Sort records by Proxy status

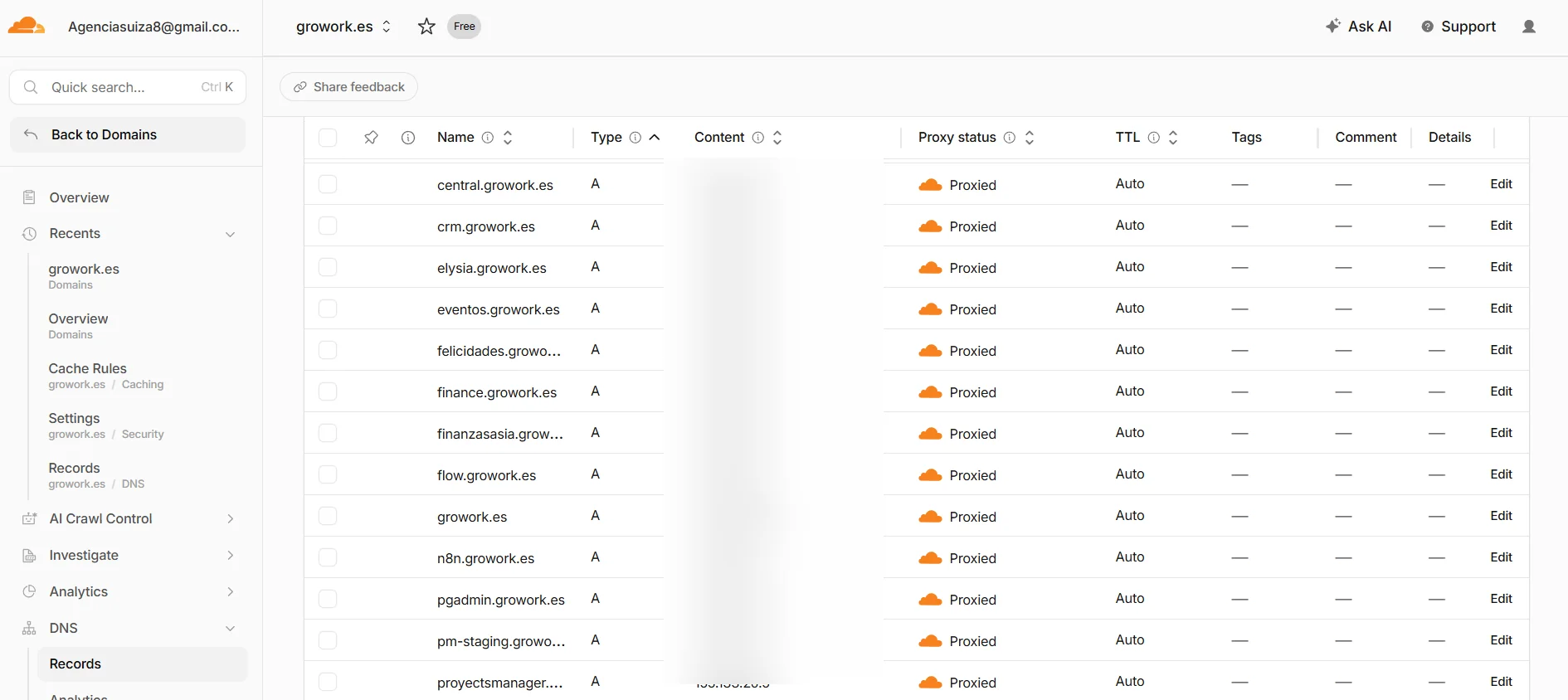click(x=1030, y=138)
